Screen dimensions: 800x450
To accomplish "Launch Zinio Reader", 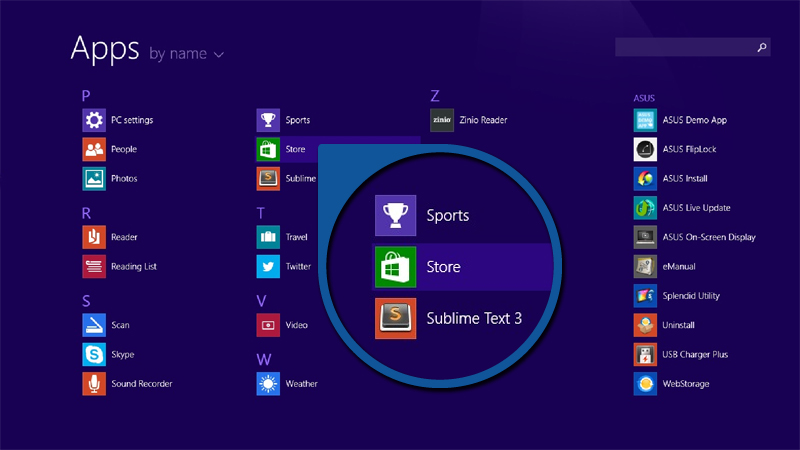I will 442,120.
